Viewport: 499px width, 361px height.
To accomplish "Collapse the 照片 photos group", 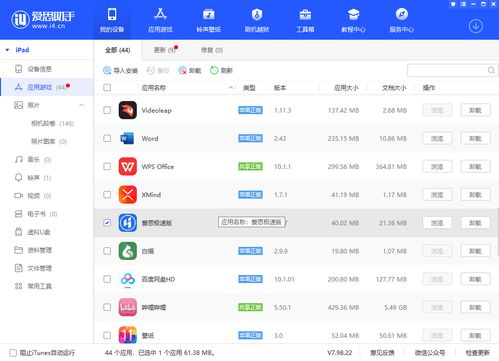I will 82,105.
